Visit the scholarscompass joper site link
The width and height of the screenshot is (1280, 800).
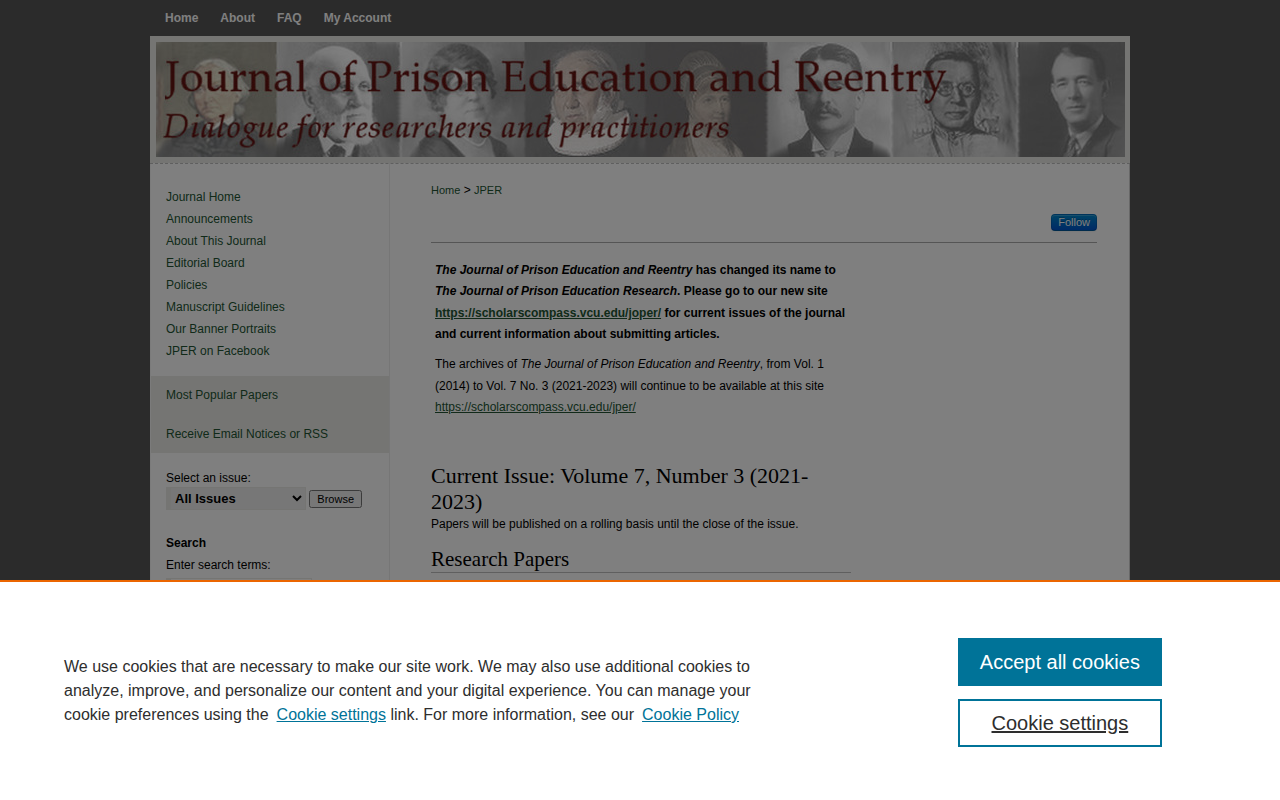pyautogui.click(x=548, y=313)
